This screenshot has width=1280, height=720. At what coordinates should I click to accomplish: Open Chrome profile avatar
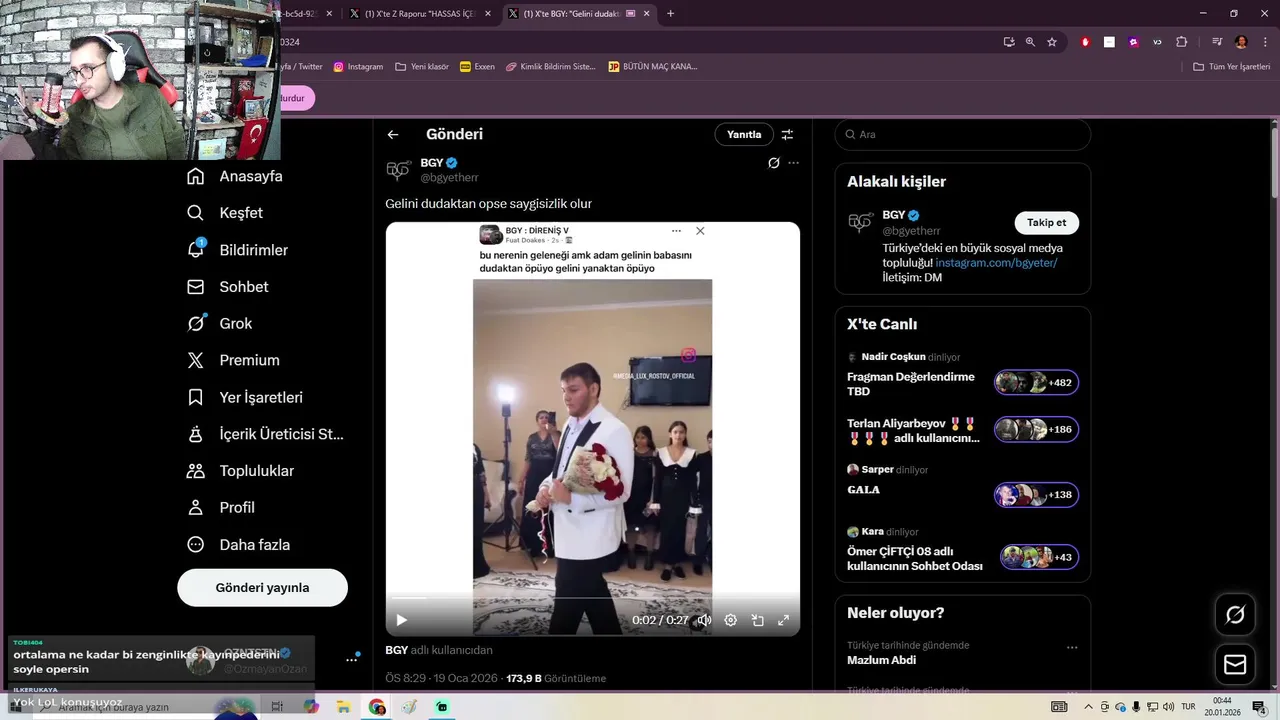pos(1241,42)
